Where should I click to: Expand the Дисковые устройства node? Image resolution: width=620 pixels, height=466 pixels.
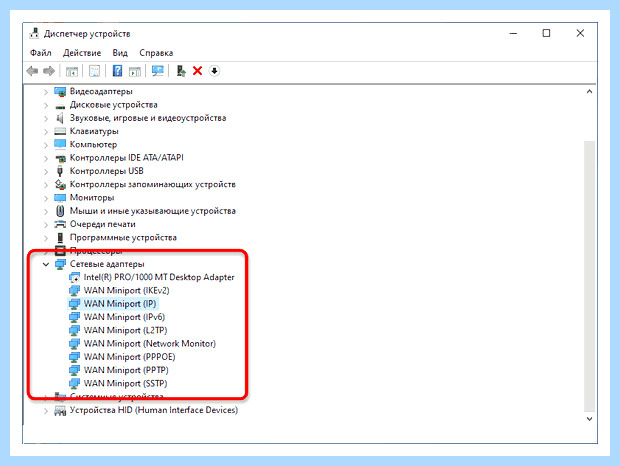pos(46,106)
